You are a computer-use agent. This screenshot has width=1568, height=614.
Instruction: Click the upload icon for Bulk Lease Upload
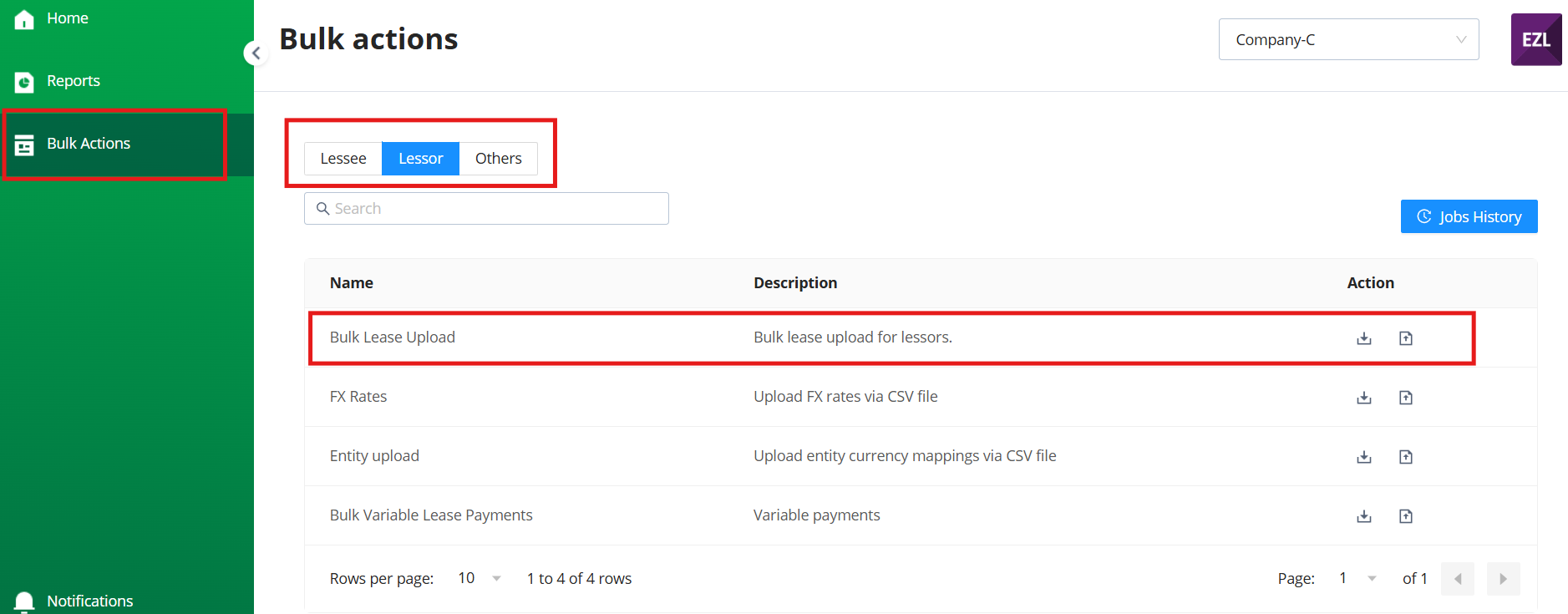pyautogui.click(x=1406, y=338)
